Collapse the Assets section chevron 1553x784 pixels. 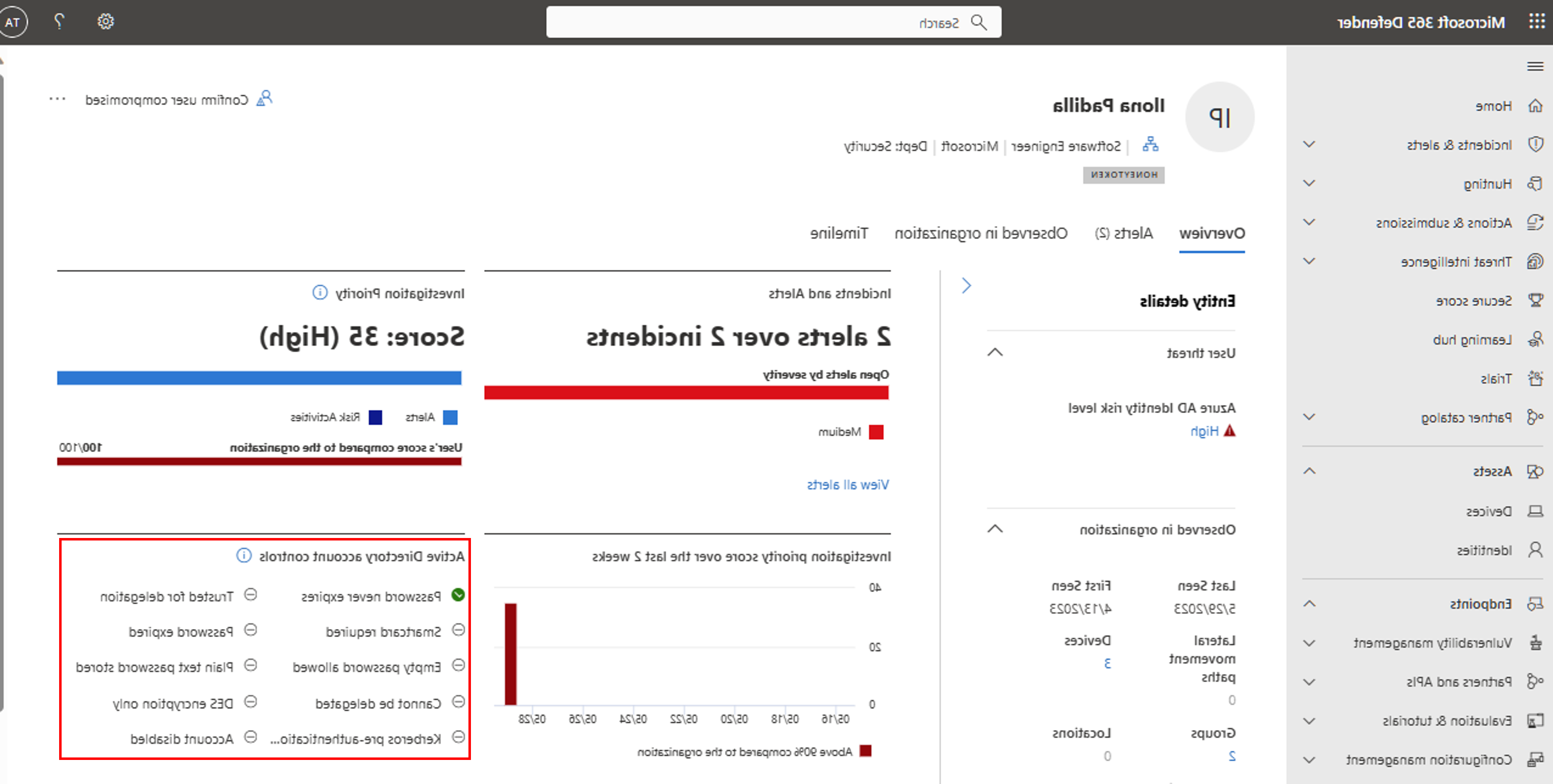[1309, 471]
